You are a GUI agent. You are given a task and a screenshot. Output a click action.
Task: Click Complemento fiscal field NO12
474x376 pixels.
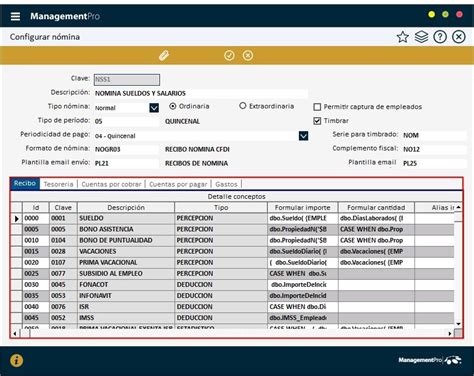pyautogui.click(x=434, y=149)
